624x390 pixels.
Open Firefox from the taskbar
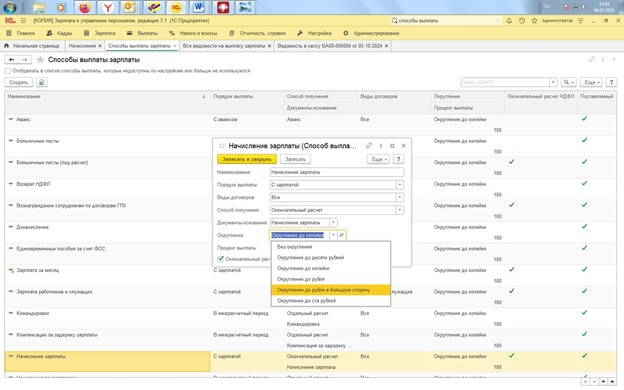click(85, 7)
